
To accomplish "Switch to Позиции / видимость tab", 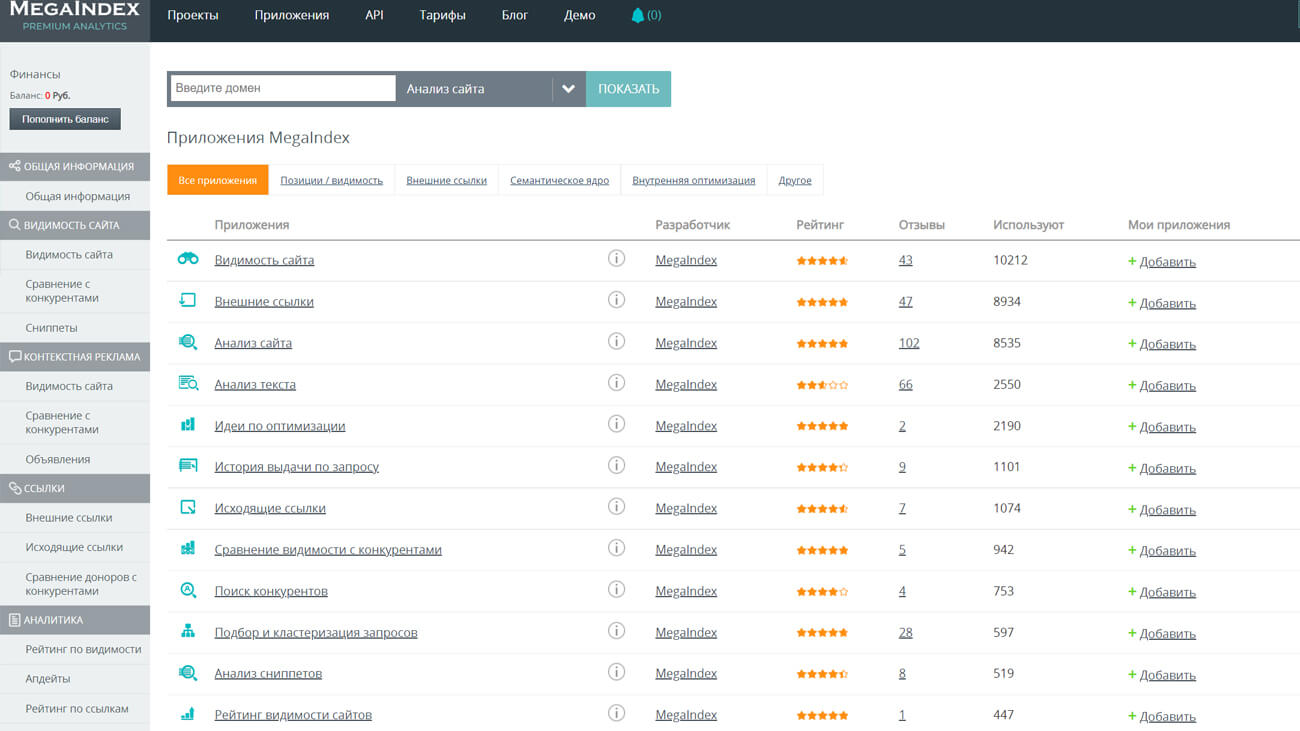I will [331, 181].
